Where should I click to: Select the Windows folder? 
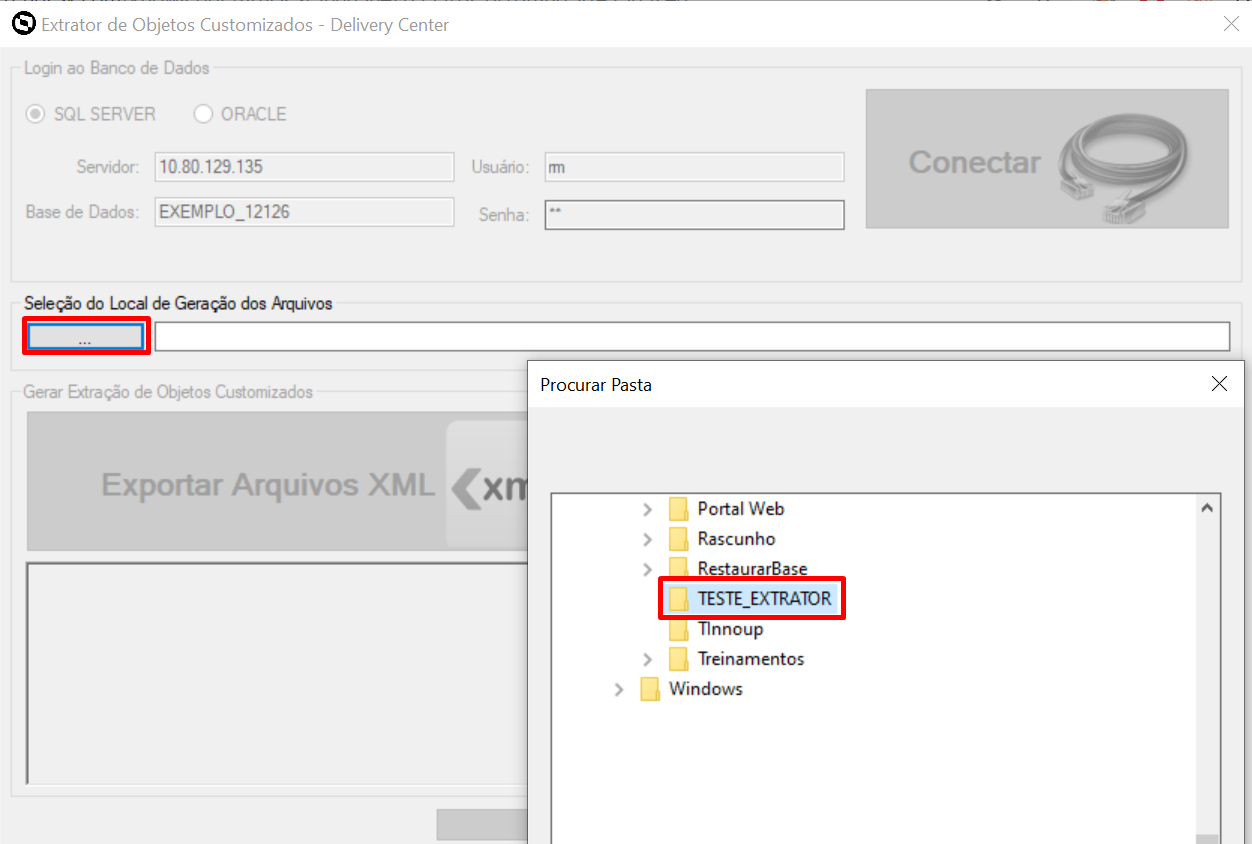[706, 689]
